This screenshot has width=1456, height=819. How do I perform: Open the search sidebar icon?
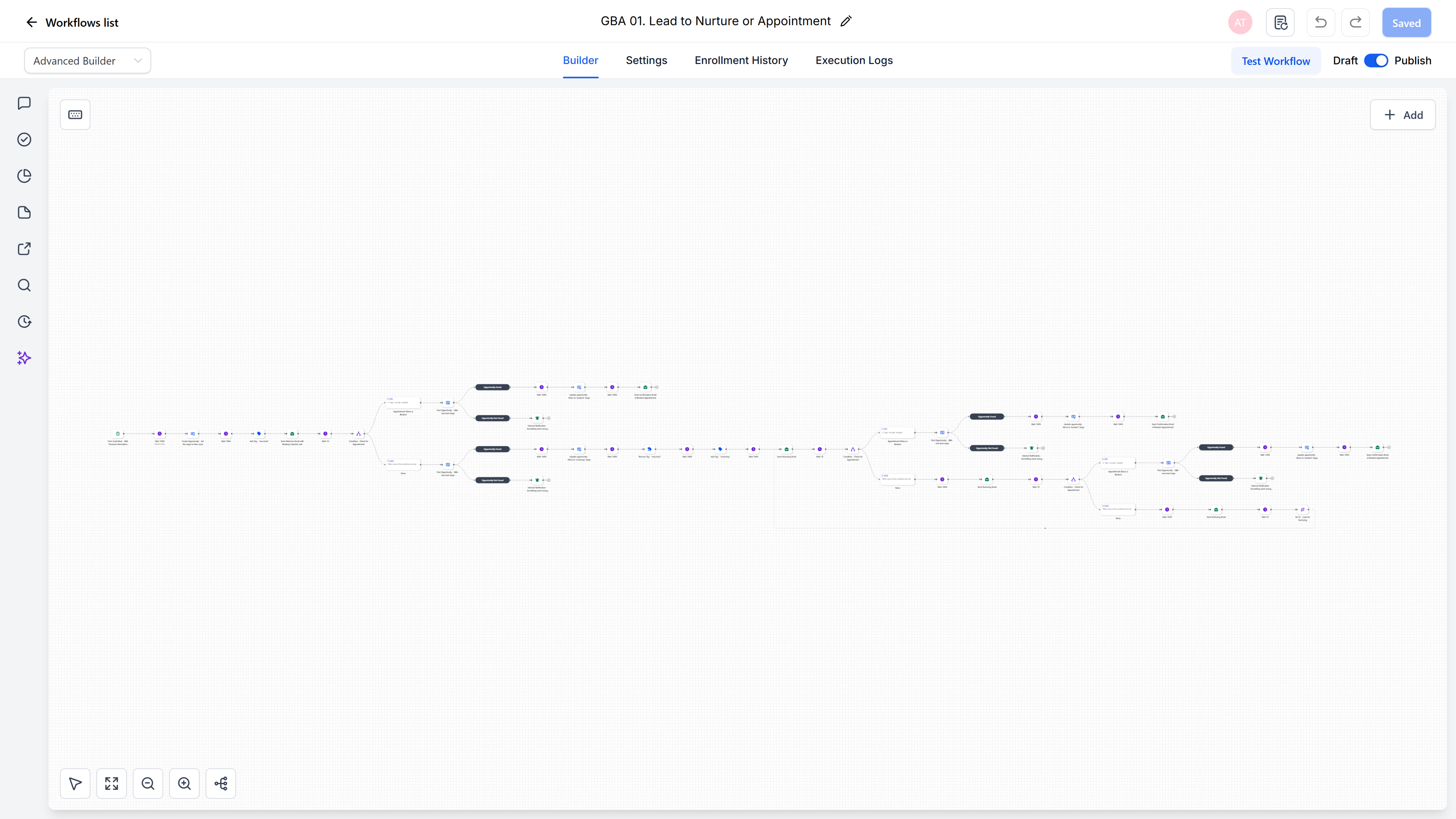click(24, 286)
